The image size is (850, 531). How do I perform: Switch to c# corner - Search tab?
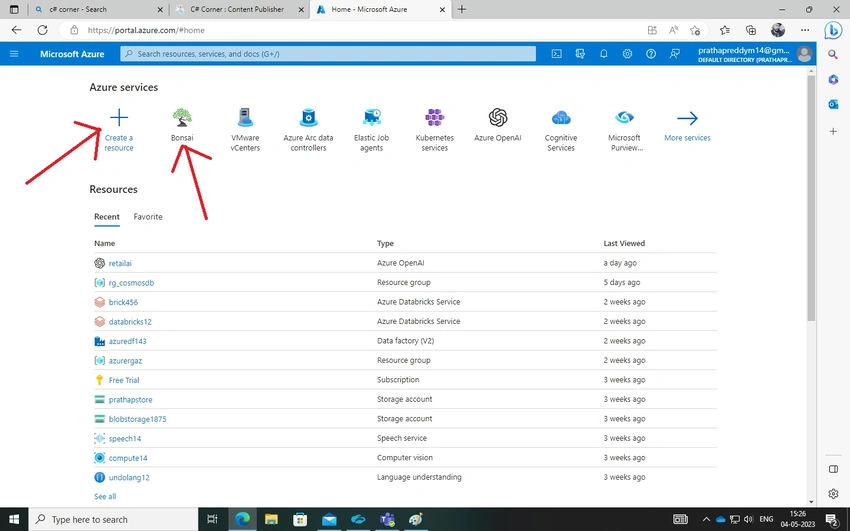(99, 9)
